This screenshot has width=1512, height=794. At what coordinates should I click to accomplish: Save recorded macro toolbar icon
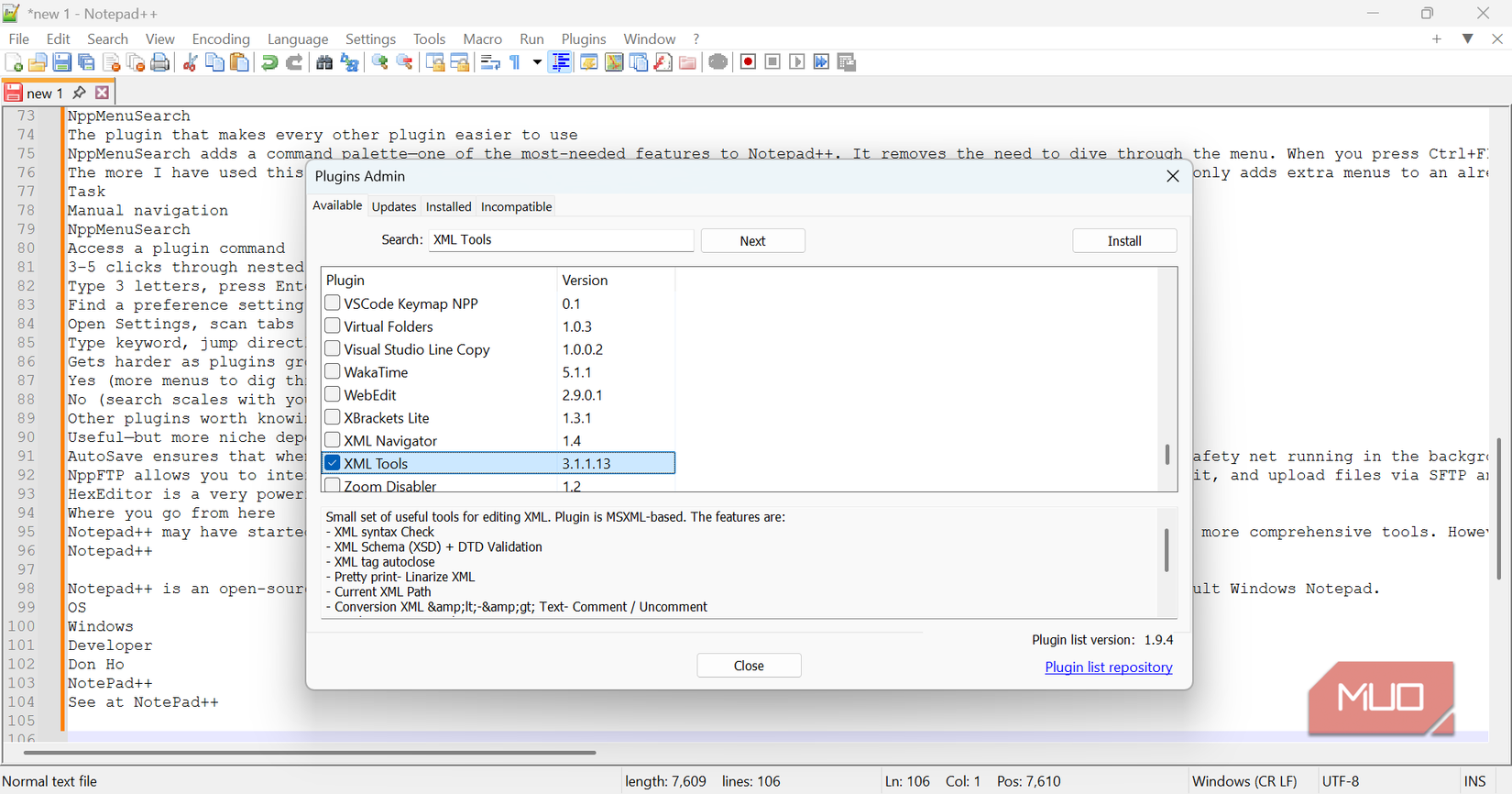[x=847, y=62]
